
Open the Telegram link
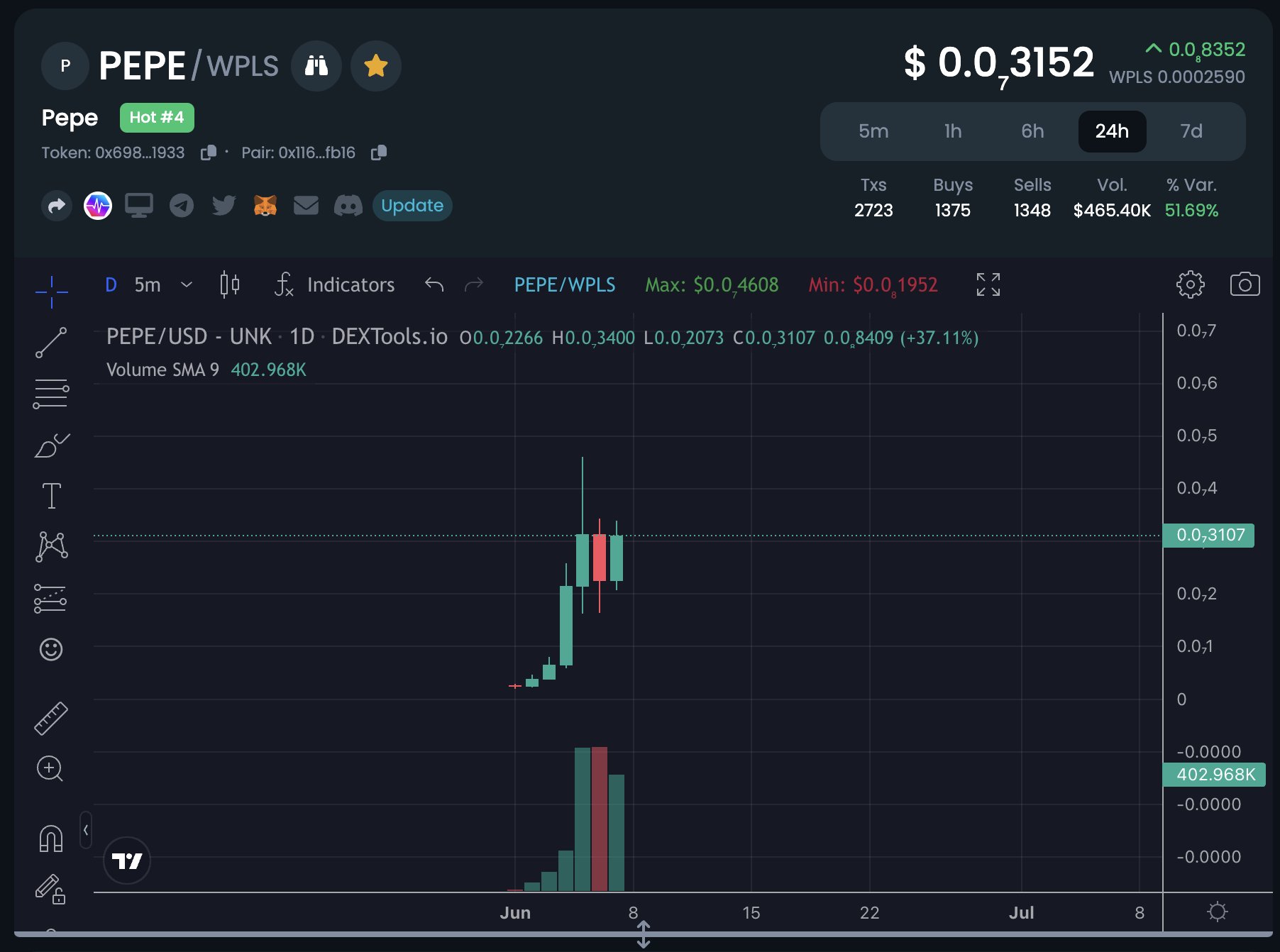(x=182, y=206)
